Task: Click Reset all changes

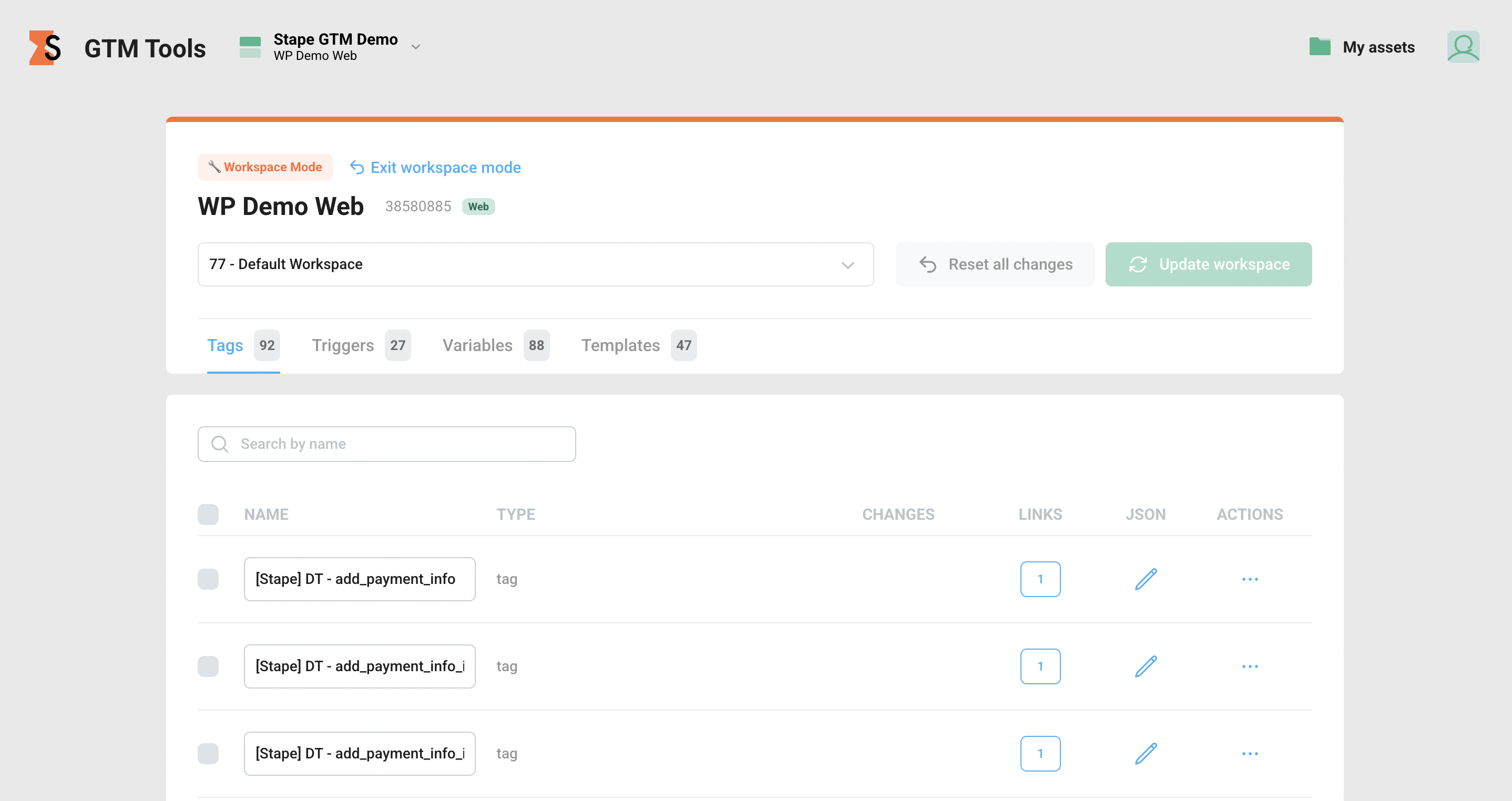Action: coord(995,265)
